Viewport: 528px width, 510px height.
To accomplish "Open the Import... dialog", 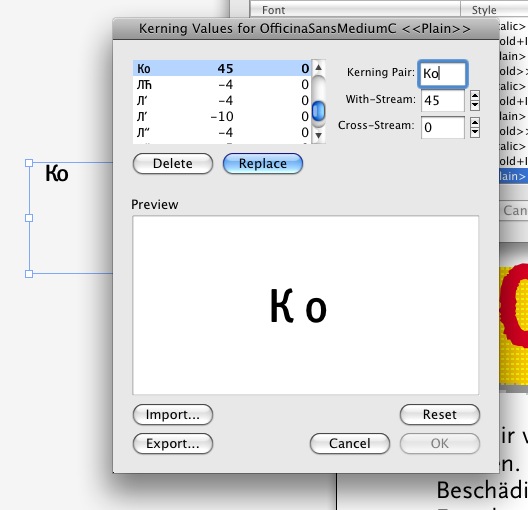I will click(x=173, y=414).
